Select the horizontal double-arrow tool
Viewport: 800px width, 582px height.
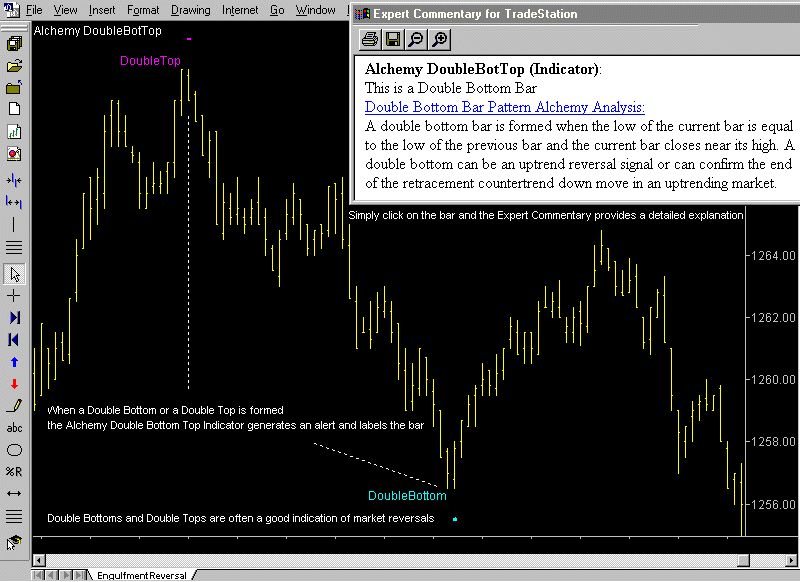(x=14, y=494)
